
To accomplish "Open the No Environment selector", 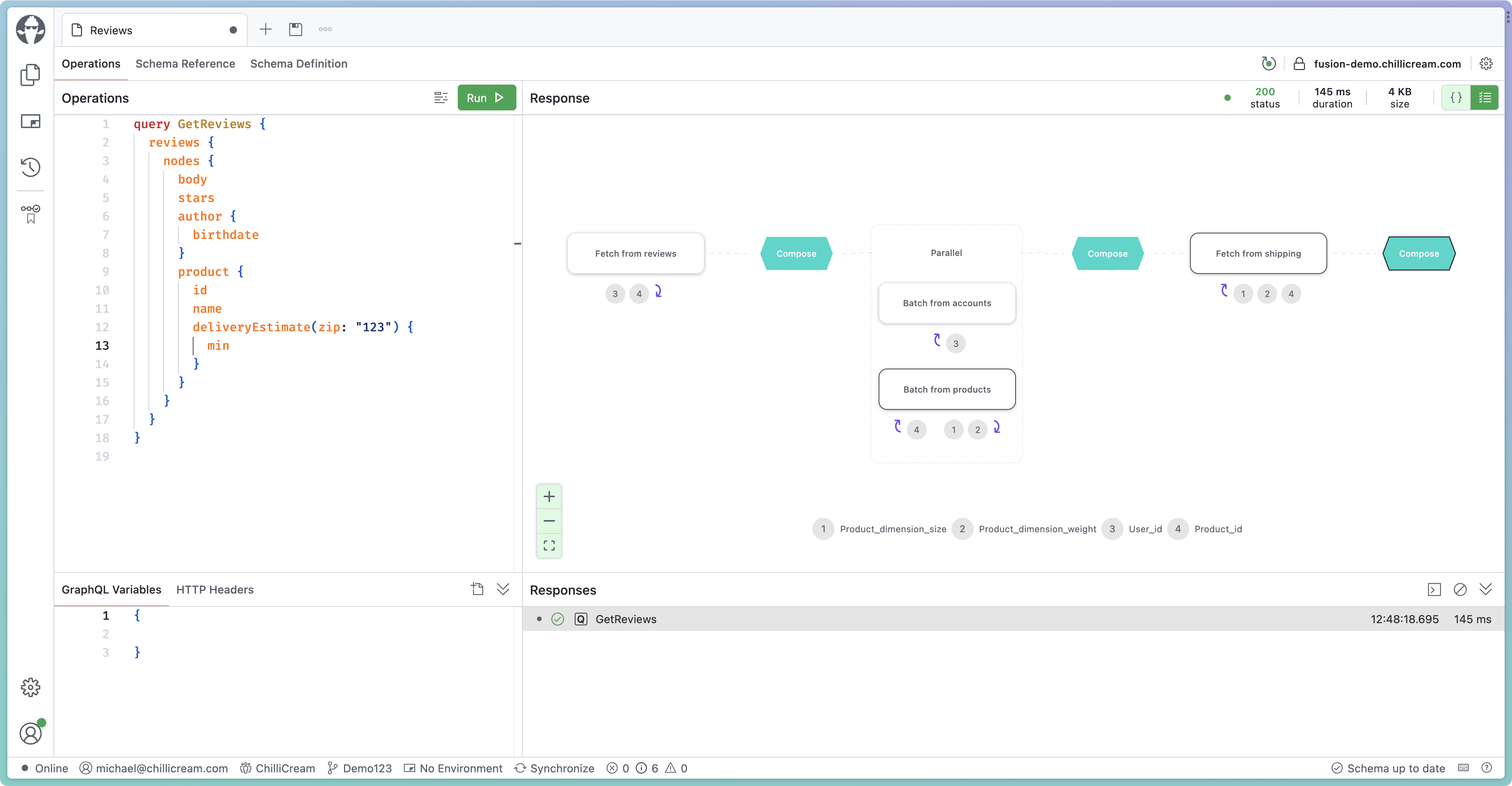I will (453, 768).
